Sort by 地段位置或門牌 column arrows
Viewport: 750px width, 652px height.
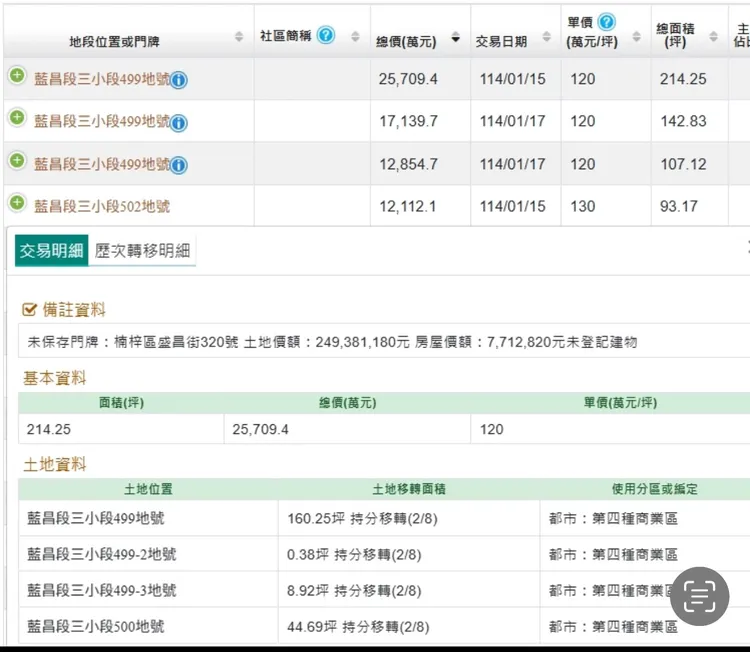239,36
